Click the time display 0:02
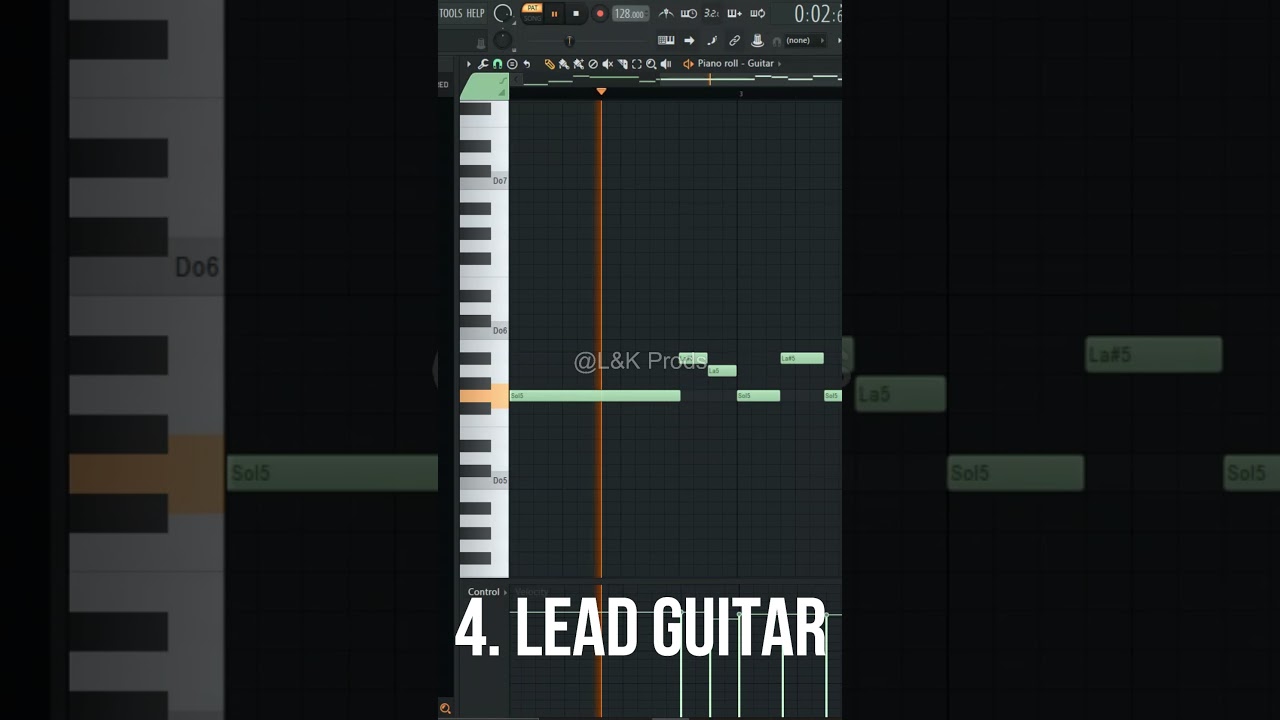Screen dimensions: 1280x720 818,14
